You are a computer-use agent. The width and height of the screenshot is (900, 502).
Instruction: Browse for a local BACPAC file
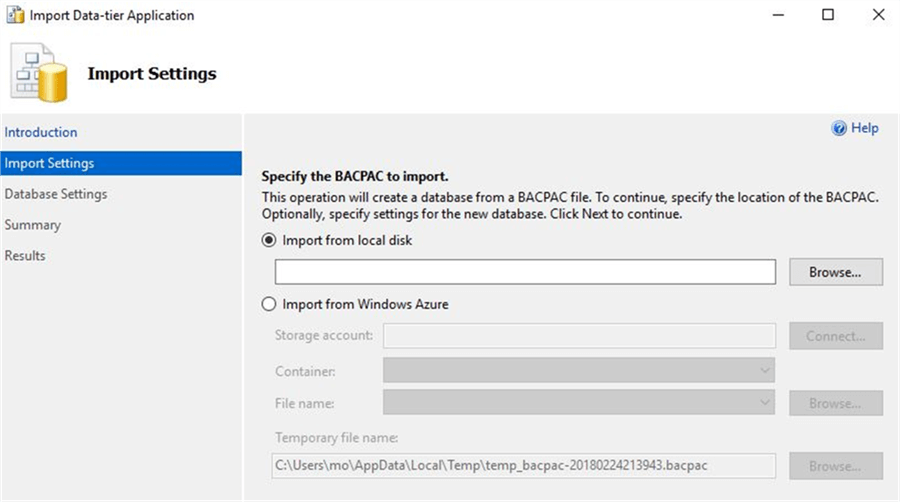click(835, 272)
